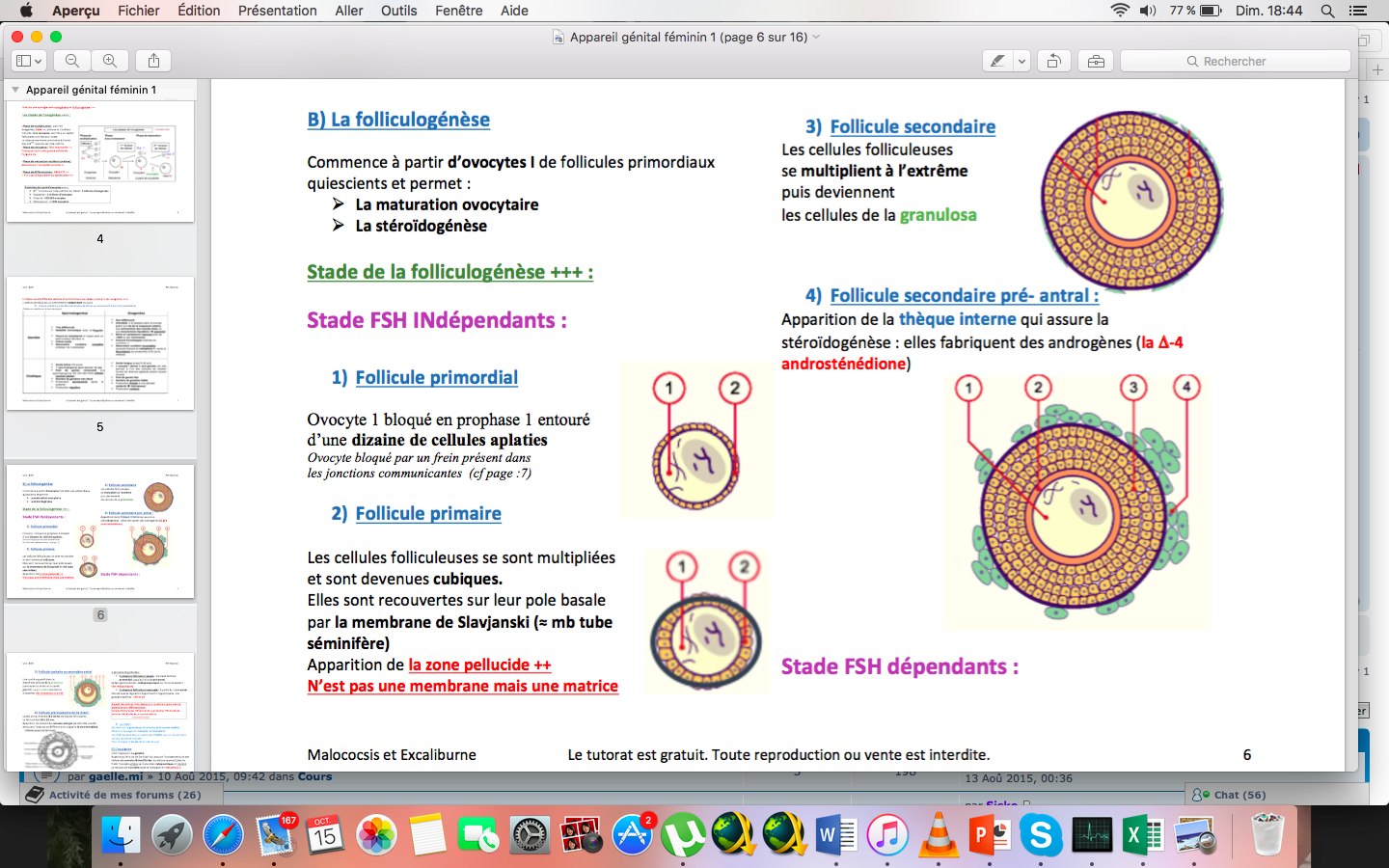This screenshot has width=1389, height=868.
Task: Collapse the Appareil génital féminin 1 sidebar group
Action: (x=15, y=90)
